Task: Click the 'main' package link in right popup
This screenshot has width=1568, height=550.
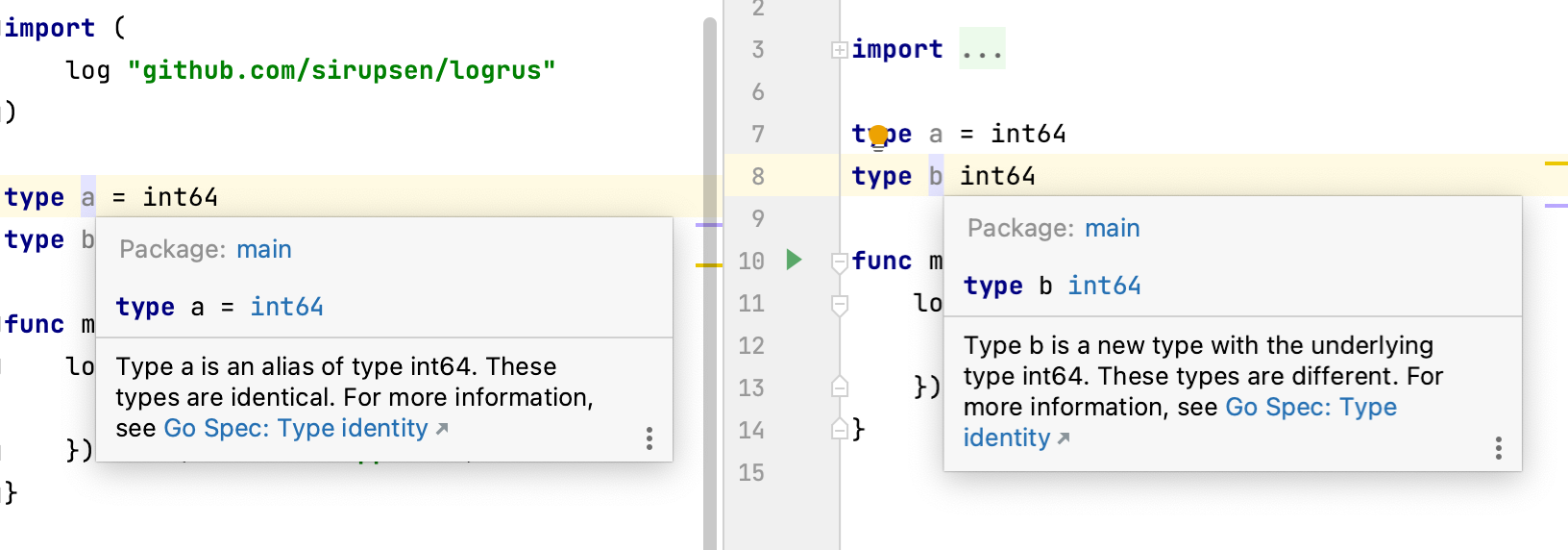Action: [x=1113, y=228]
